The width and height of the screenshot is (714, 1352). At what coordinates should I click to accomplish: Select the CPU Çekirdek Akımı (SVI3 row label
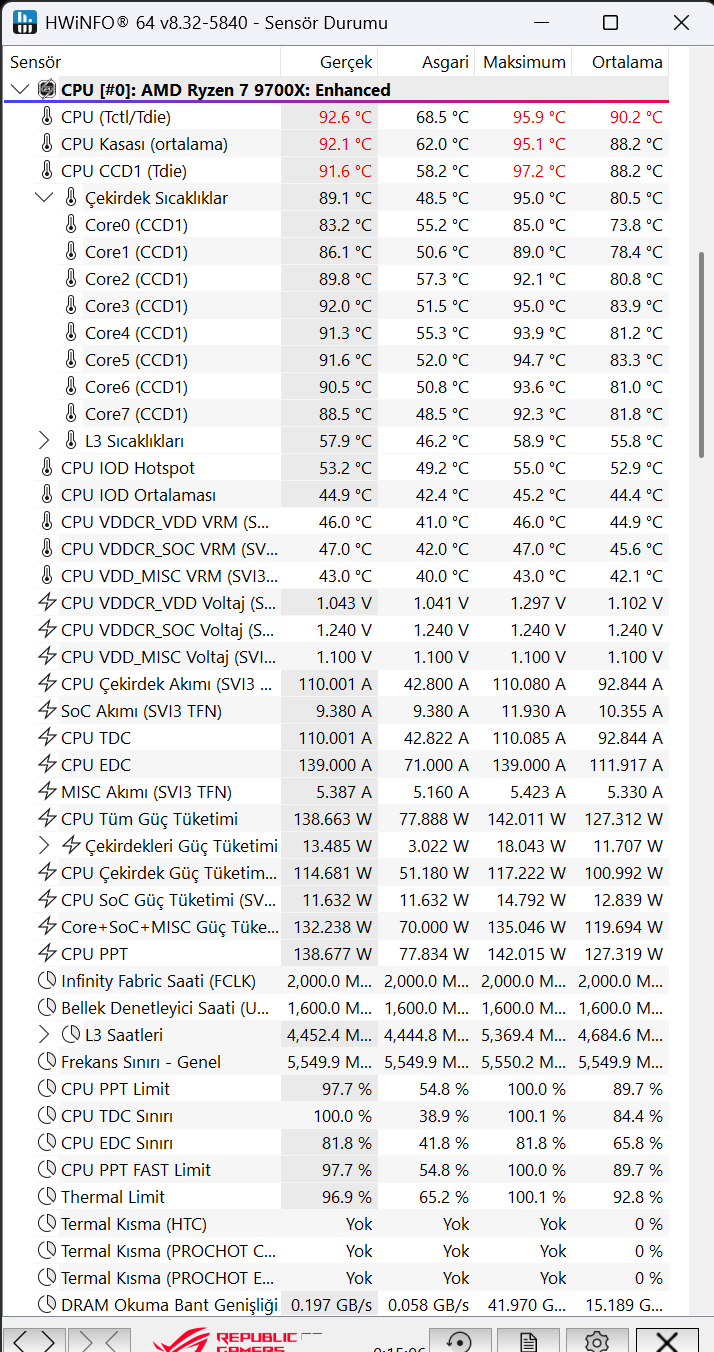tap(166, 684)
